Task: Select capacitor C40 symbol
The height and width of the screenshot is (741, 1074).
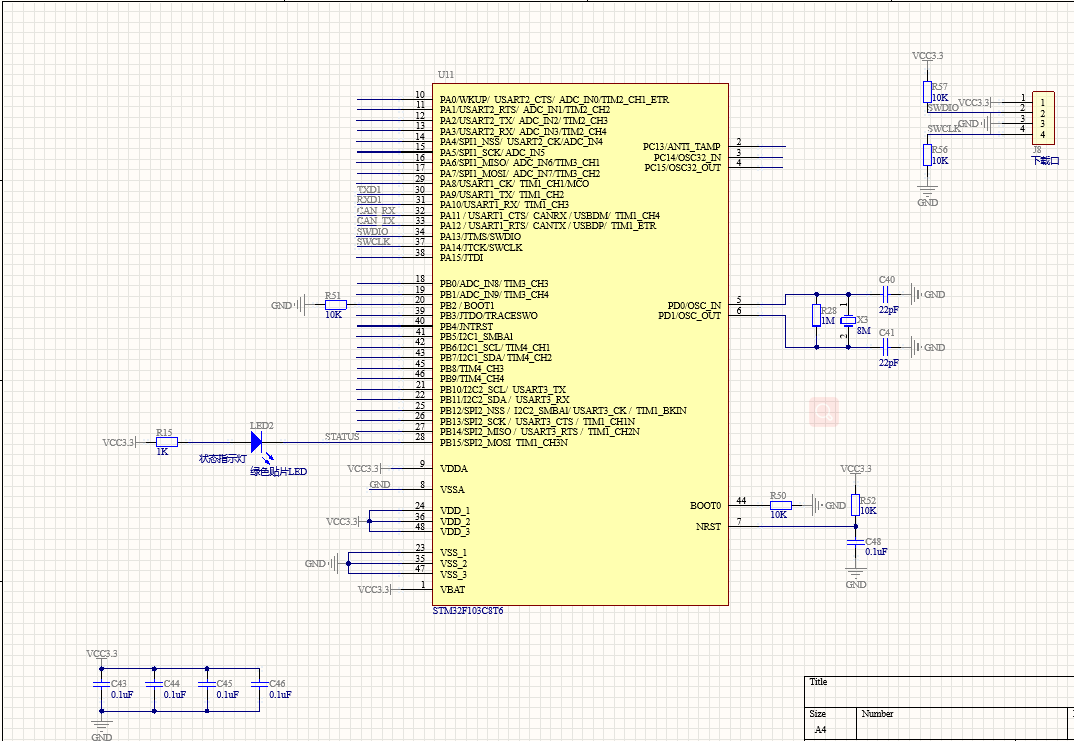Action: [885, 294]
